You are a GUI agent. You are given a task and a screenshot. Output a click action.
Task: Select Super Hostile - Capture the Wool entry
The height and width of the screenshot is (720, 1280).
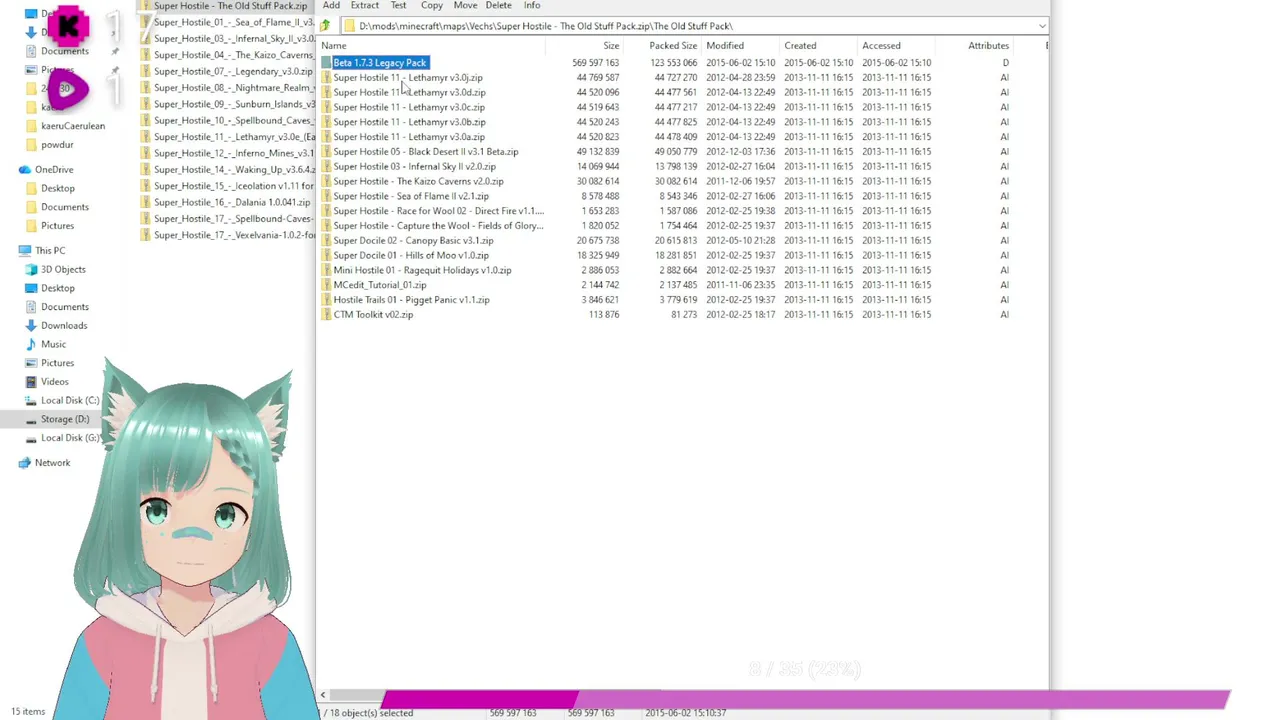[438, 226]
